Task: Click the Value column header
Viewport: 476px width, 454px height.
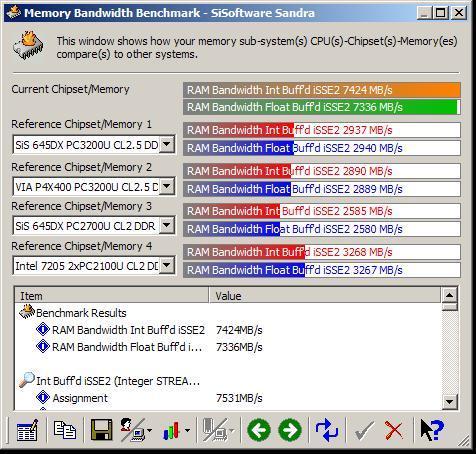Action: 325,295
